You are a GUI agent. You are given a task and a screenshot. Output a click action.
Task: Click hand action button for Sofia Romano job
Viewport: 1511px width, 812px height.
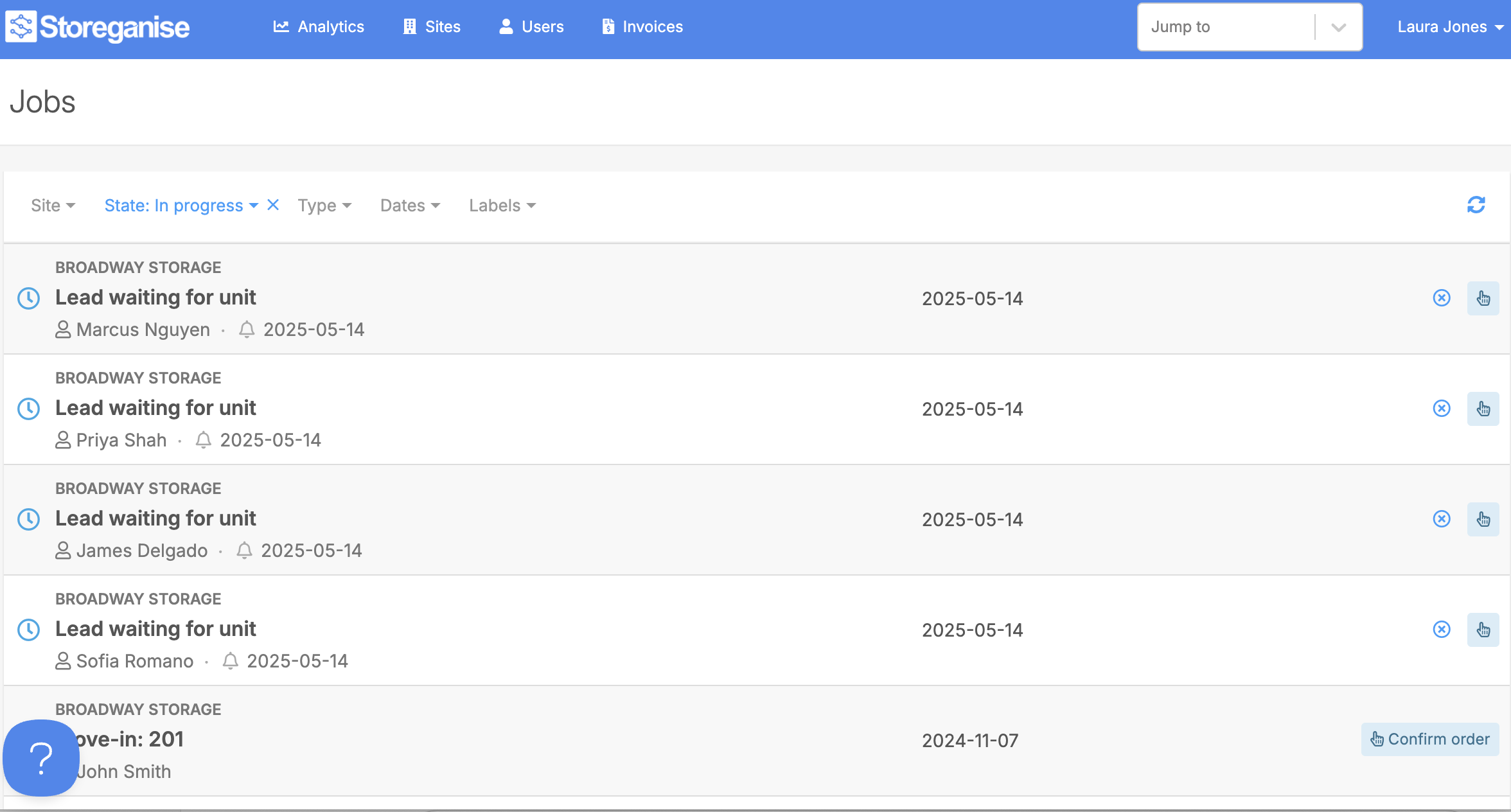point(1483,630)
